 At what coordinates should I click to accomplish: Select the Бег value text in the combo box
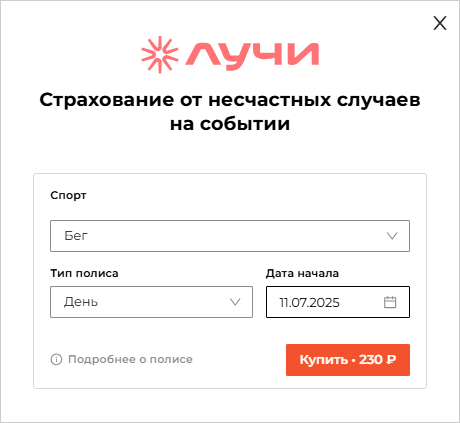(76, 236)
